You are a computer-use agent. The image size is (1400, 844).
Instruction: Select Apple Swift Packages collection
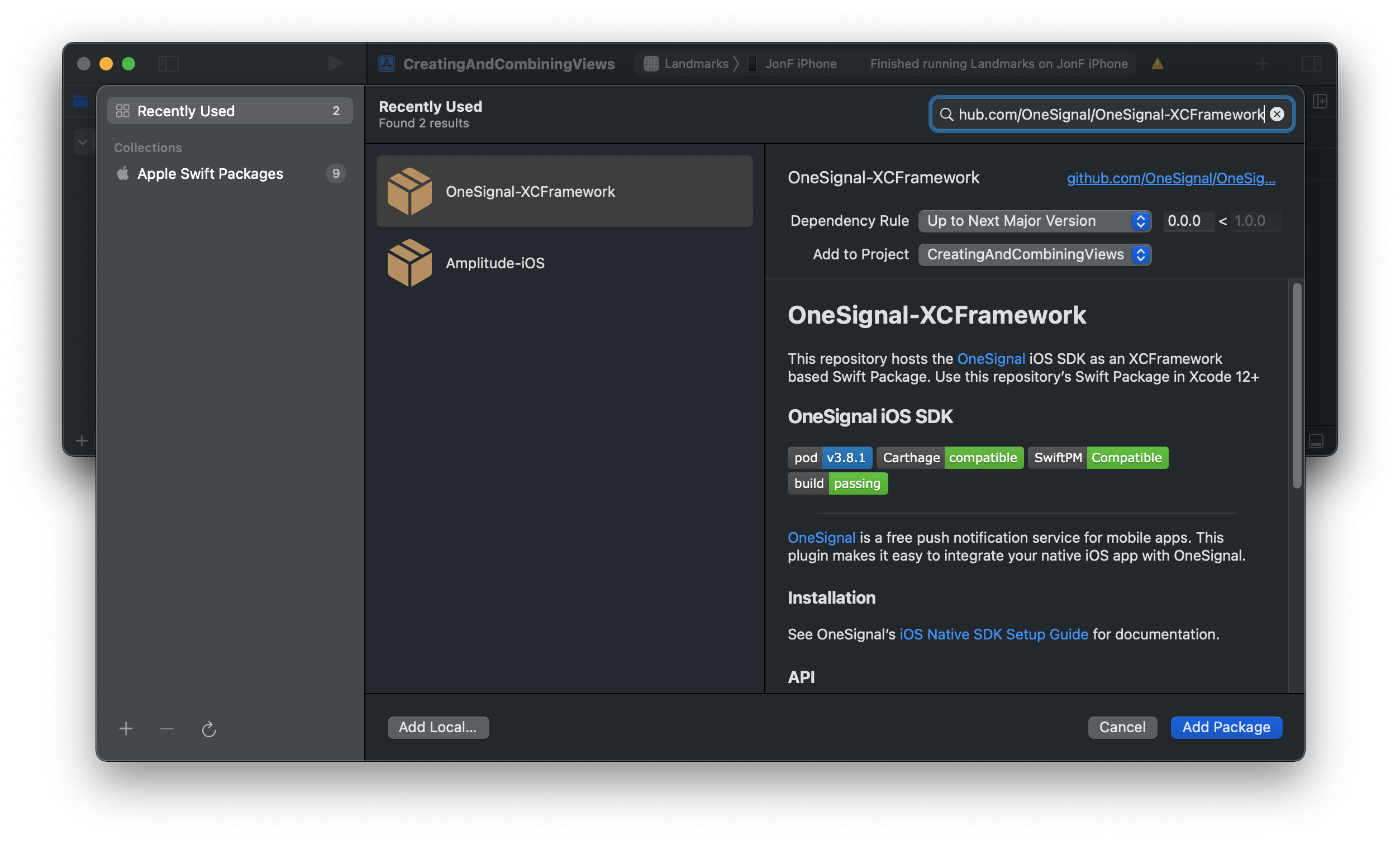coord(210,173)
